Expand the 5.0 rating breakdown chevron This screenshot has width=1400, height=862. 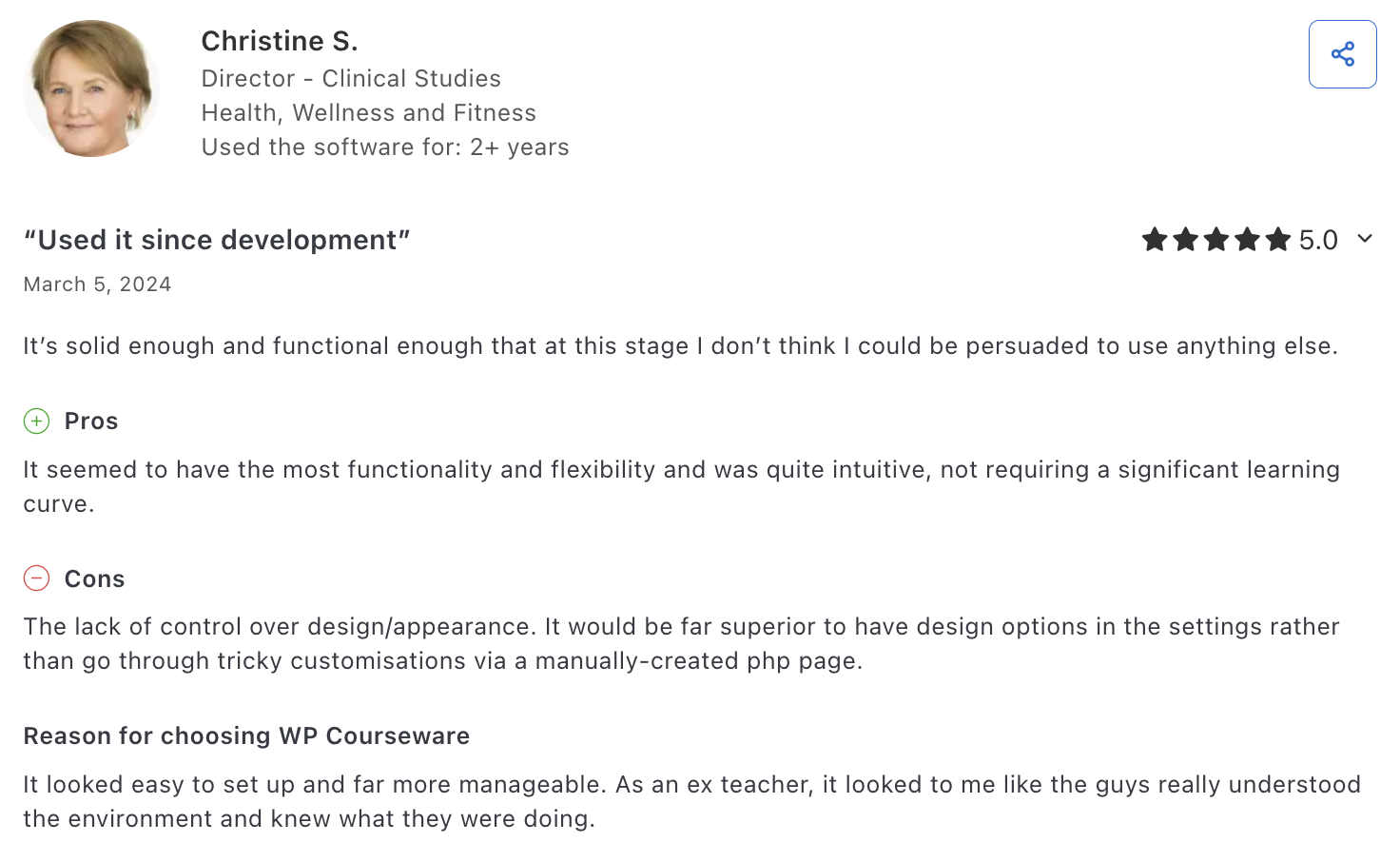[x=1365, y=239]
